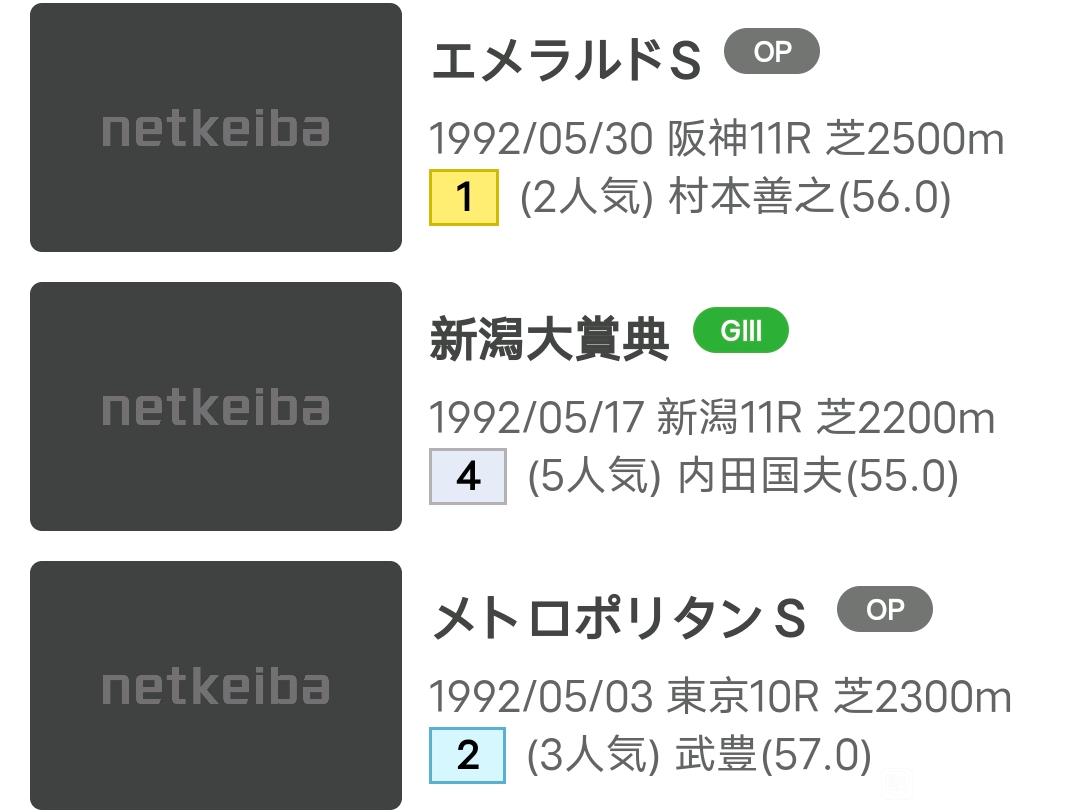
Task: Open the エメラルドS race thumbnail
Action: [216, 127]
